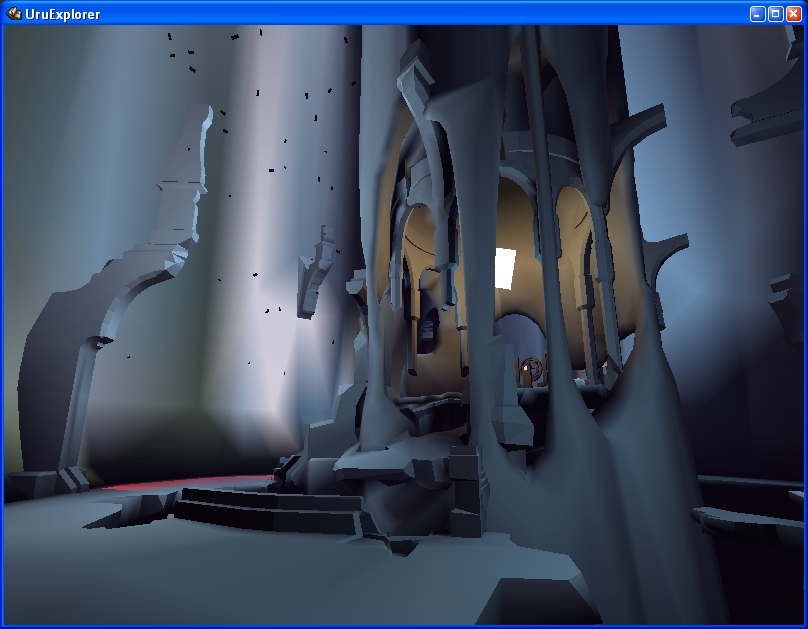Close the UruExplorer window

pos(793,14)
